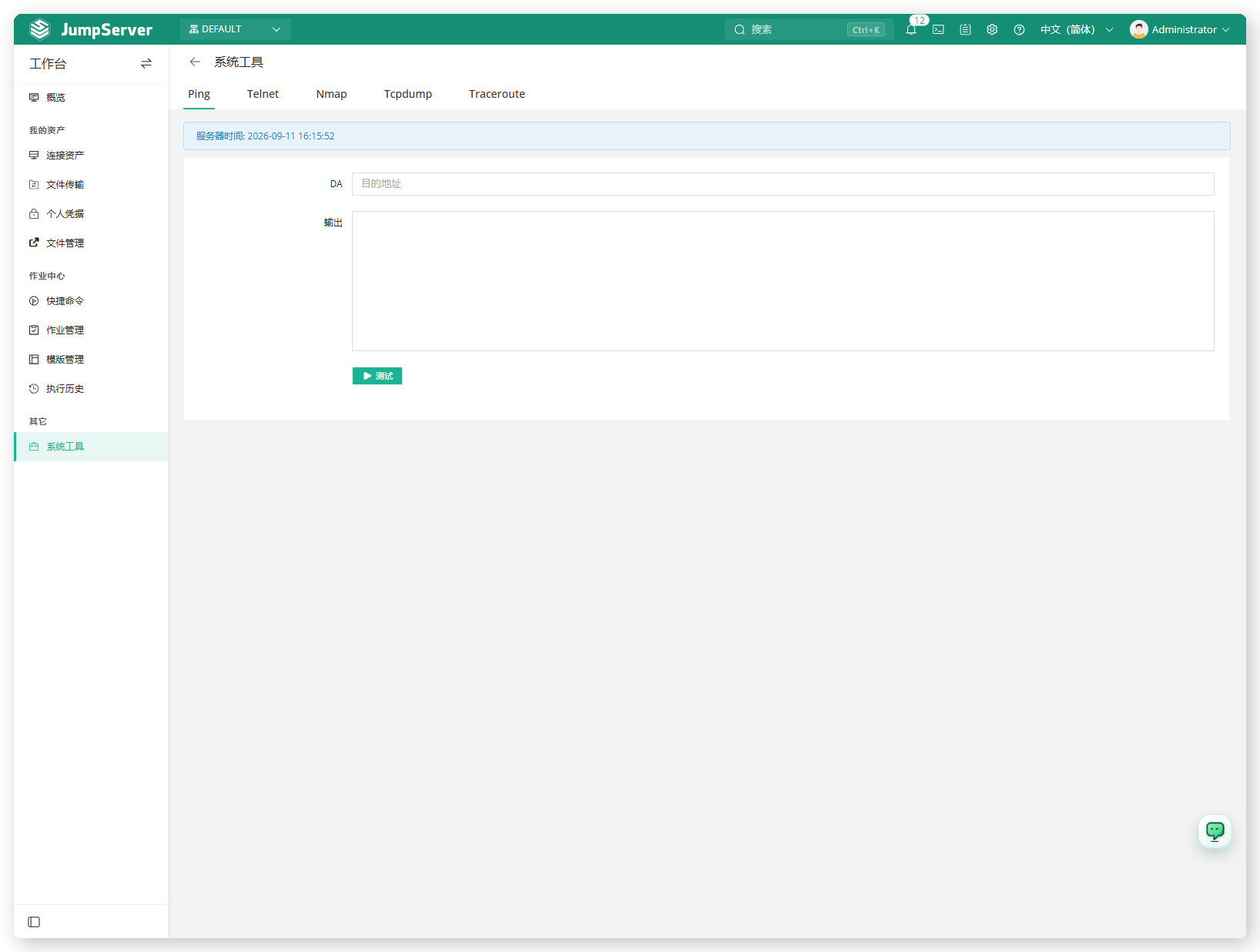Open the tickets list icon
Image resolution: width=1260 pixels, height=952 pixels.
click(965, 30)
